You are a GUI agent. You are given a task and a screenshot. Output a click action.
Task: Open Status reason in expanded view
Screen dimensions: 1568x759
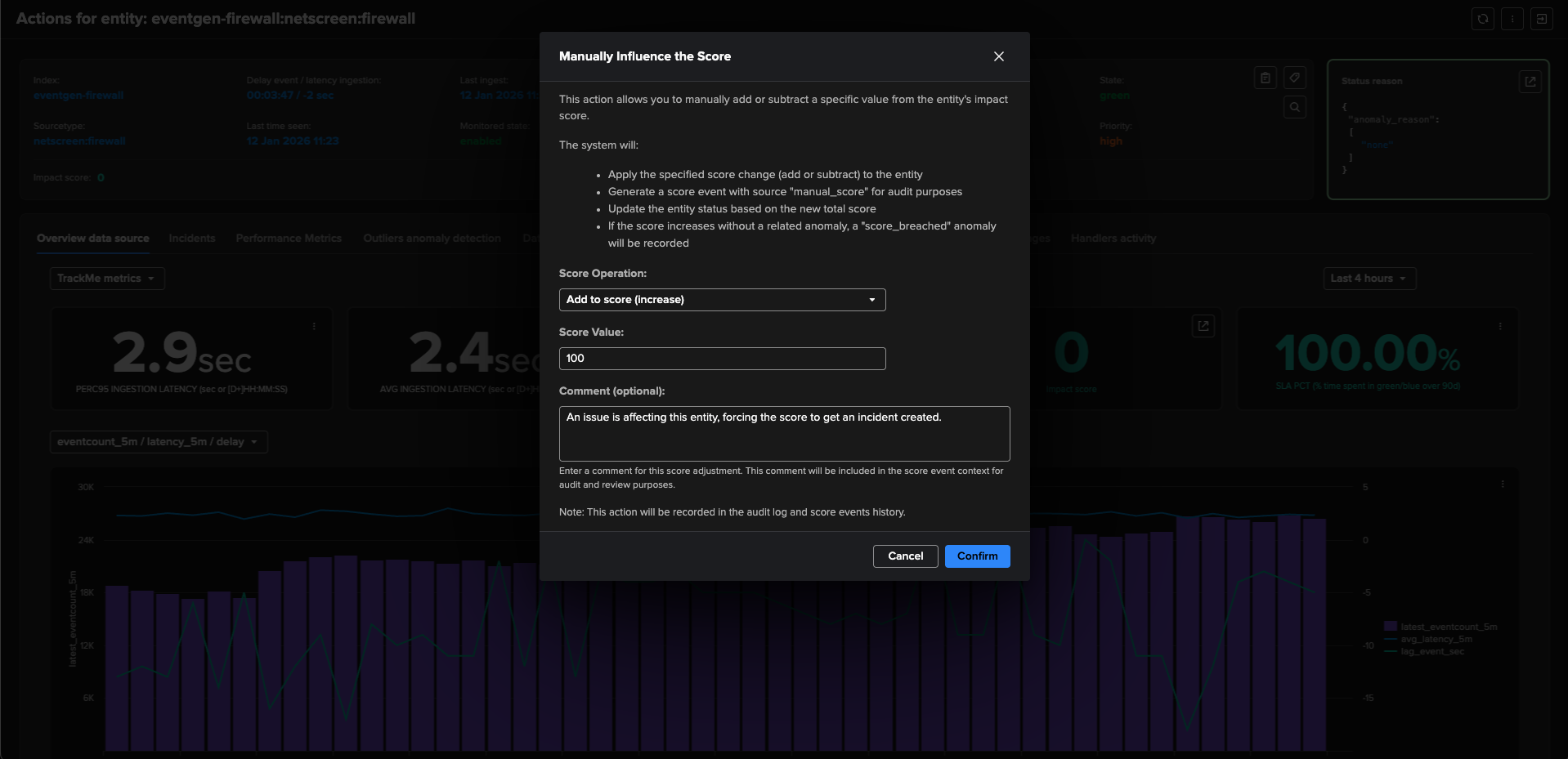click(x=1530, y=82)
